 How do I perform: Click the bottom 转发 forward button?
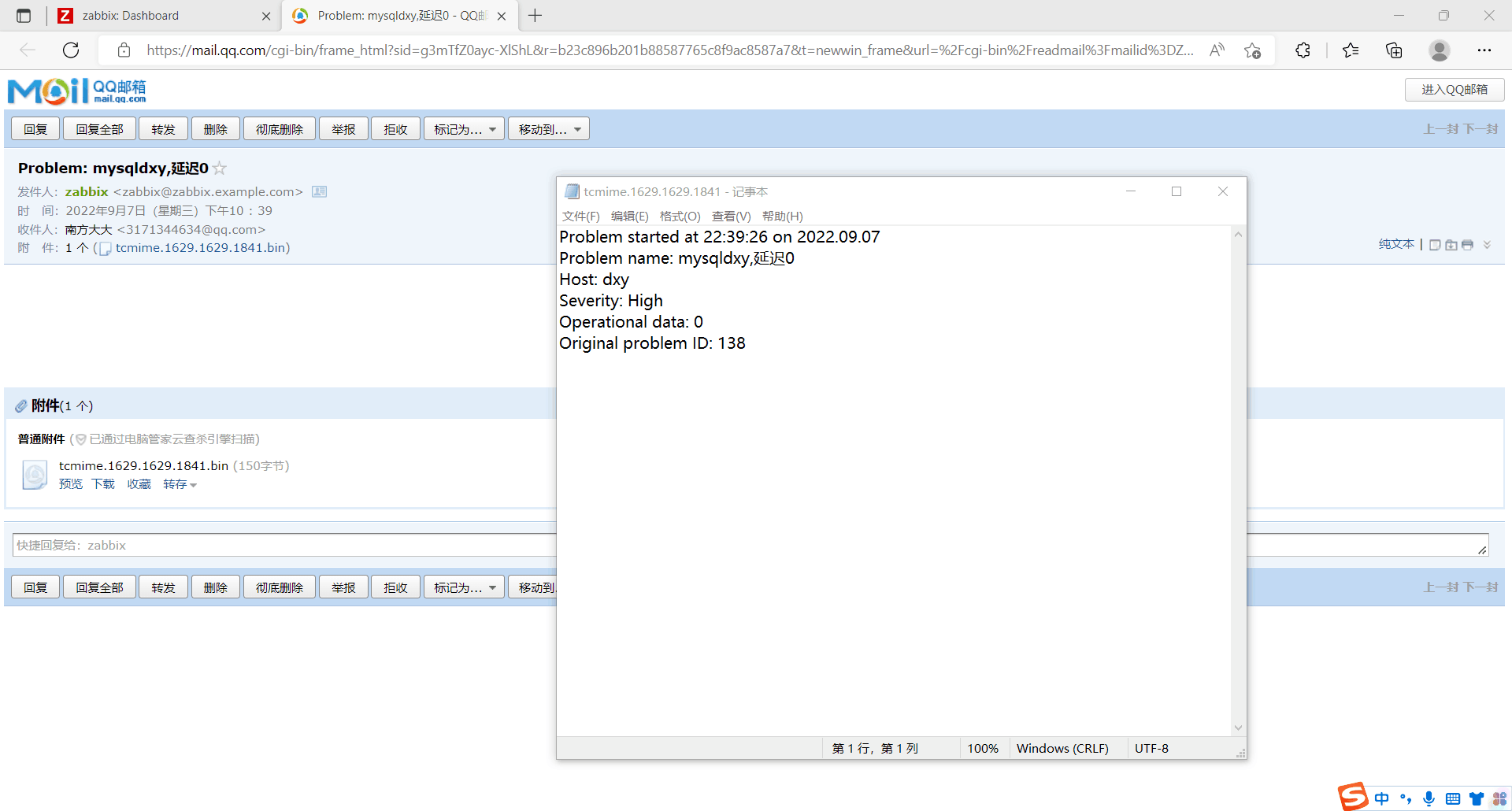coord(163,587)
